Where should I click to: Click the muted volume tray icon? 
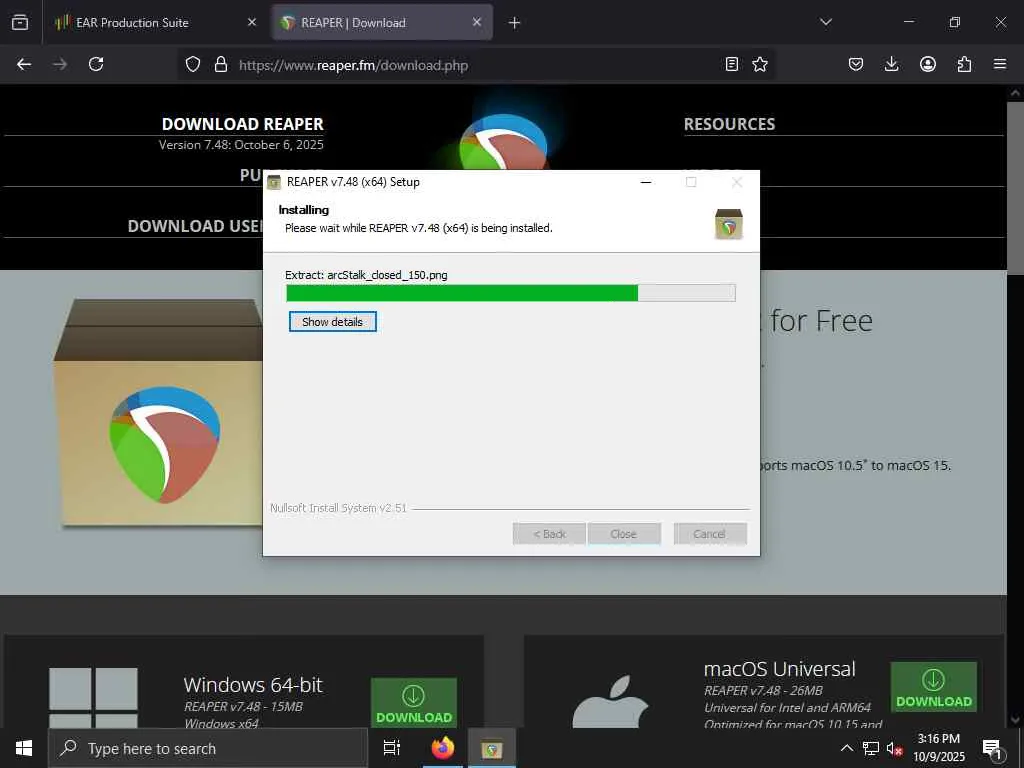coord(894,748)
